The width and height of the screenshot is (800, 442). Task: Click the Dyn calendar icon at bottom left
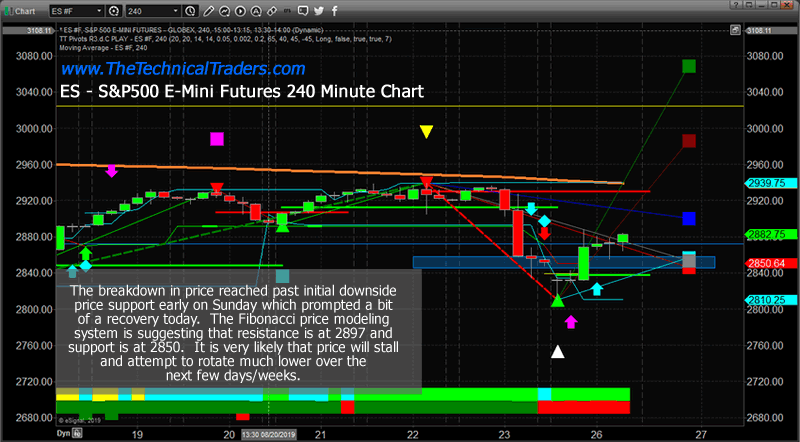coord(77,433)
